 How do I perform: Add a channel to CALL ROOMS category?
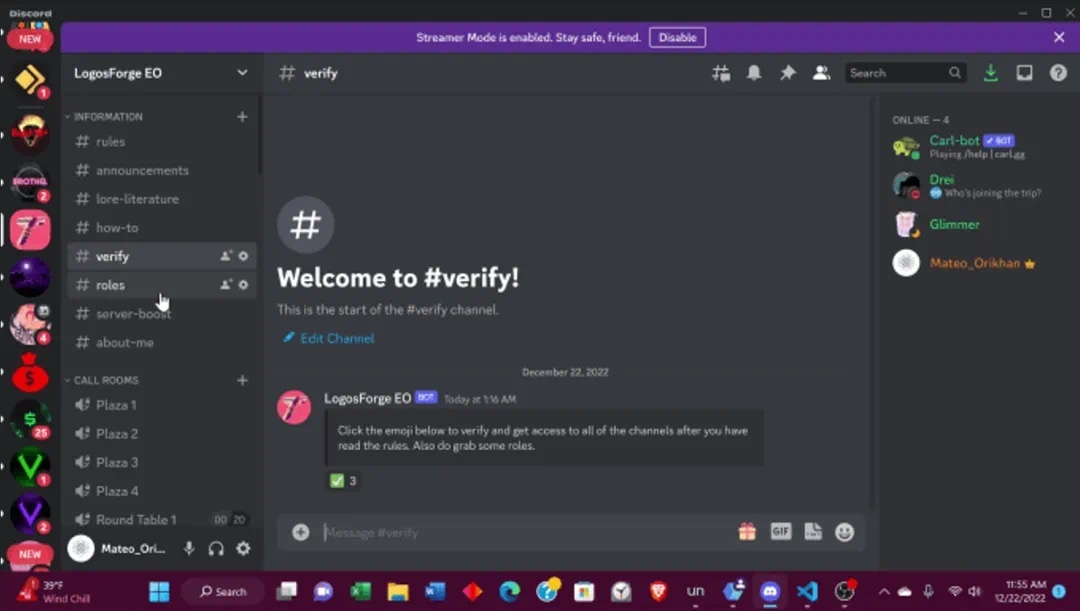tap(242, 380)
